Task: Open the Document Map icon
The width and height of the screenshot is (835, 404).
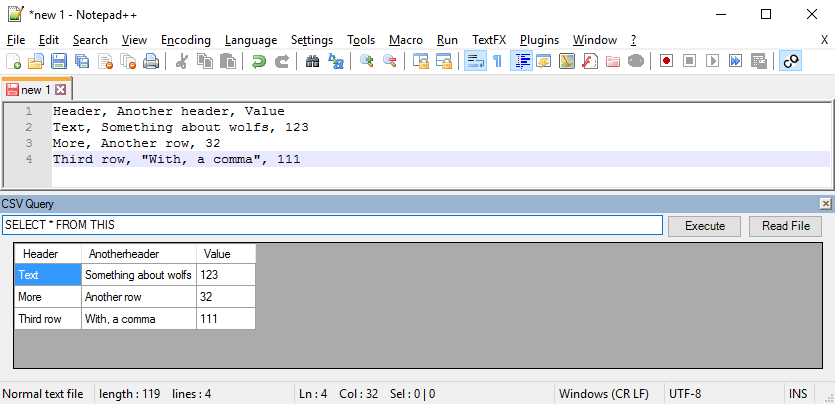Action: pyautogui.click(x=567, y=61)
